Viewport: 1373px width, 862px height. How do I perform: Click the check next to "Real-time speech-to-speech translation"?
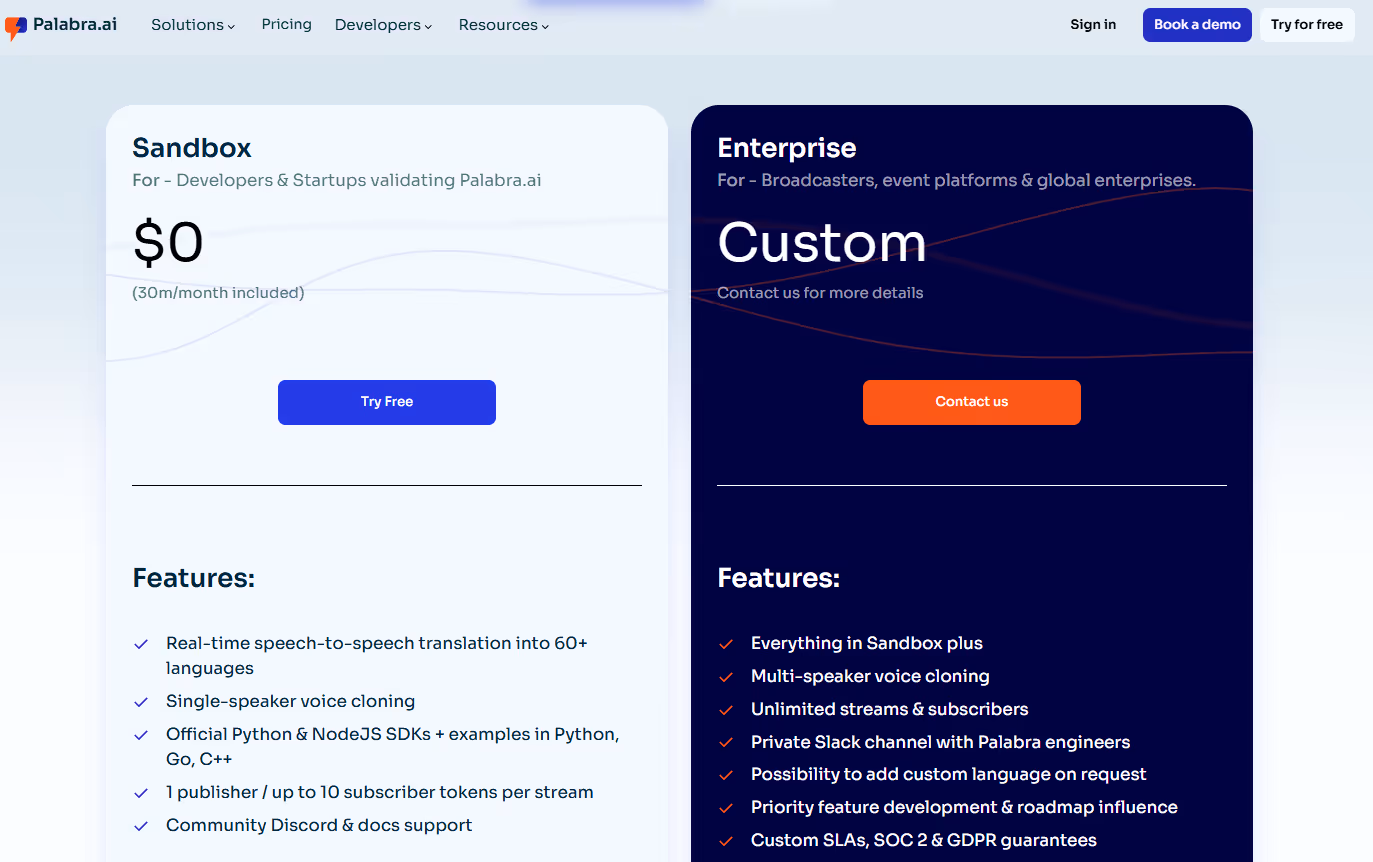(x=140, y=643)
